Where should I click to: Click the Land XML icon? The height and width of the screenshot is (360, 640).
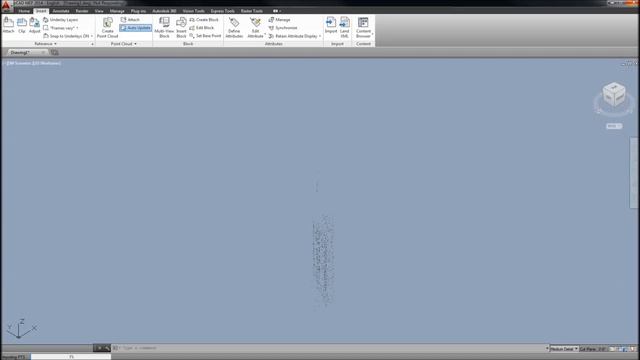point(344,27)
